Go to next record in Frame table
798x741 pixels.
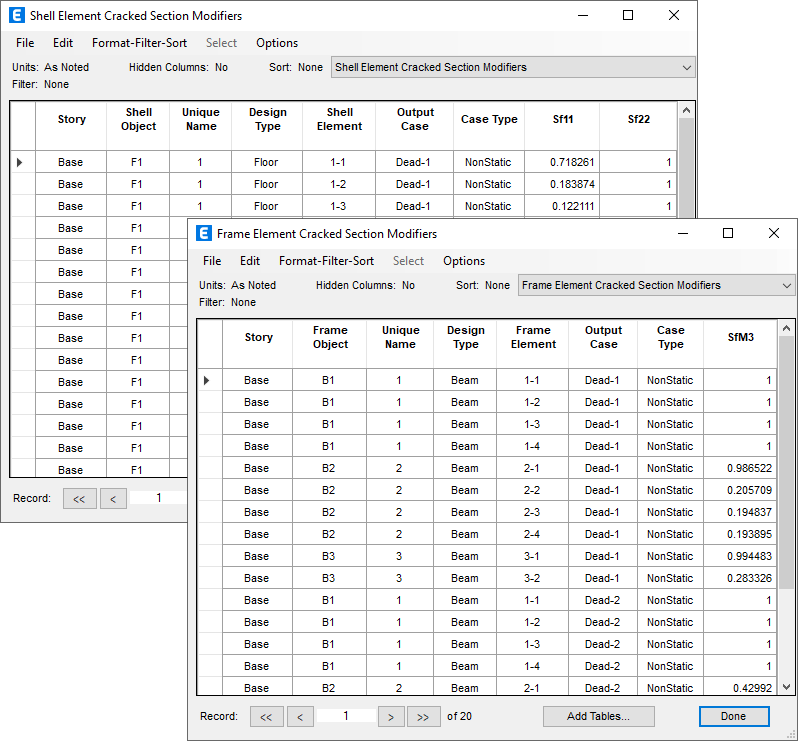pos(391,716)
